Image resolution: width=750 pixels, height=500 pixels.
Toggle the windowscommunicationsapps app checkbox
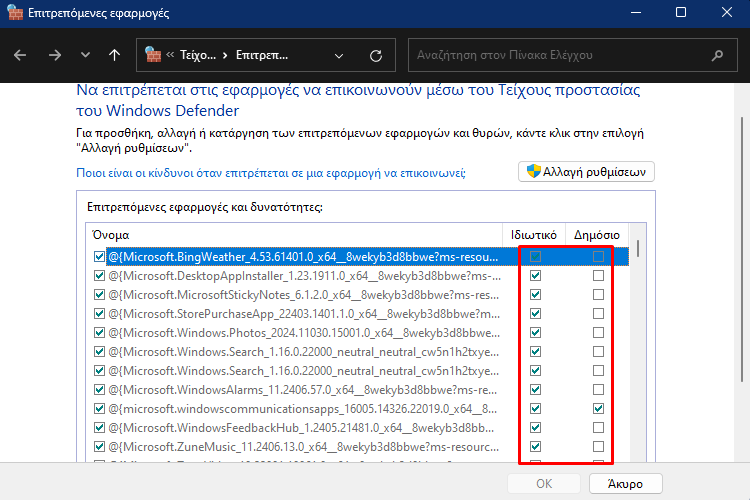[99, 409]
